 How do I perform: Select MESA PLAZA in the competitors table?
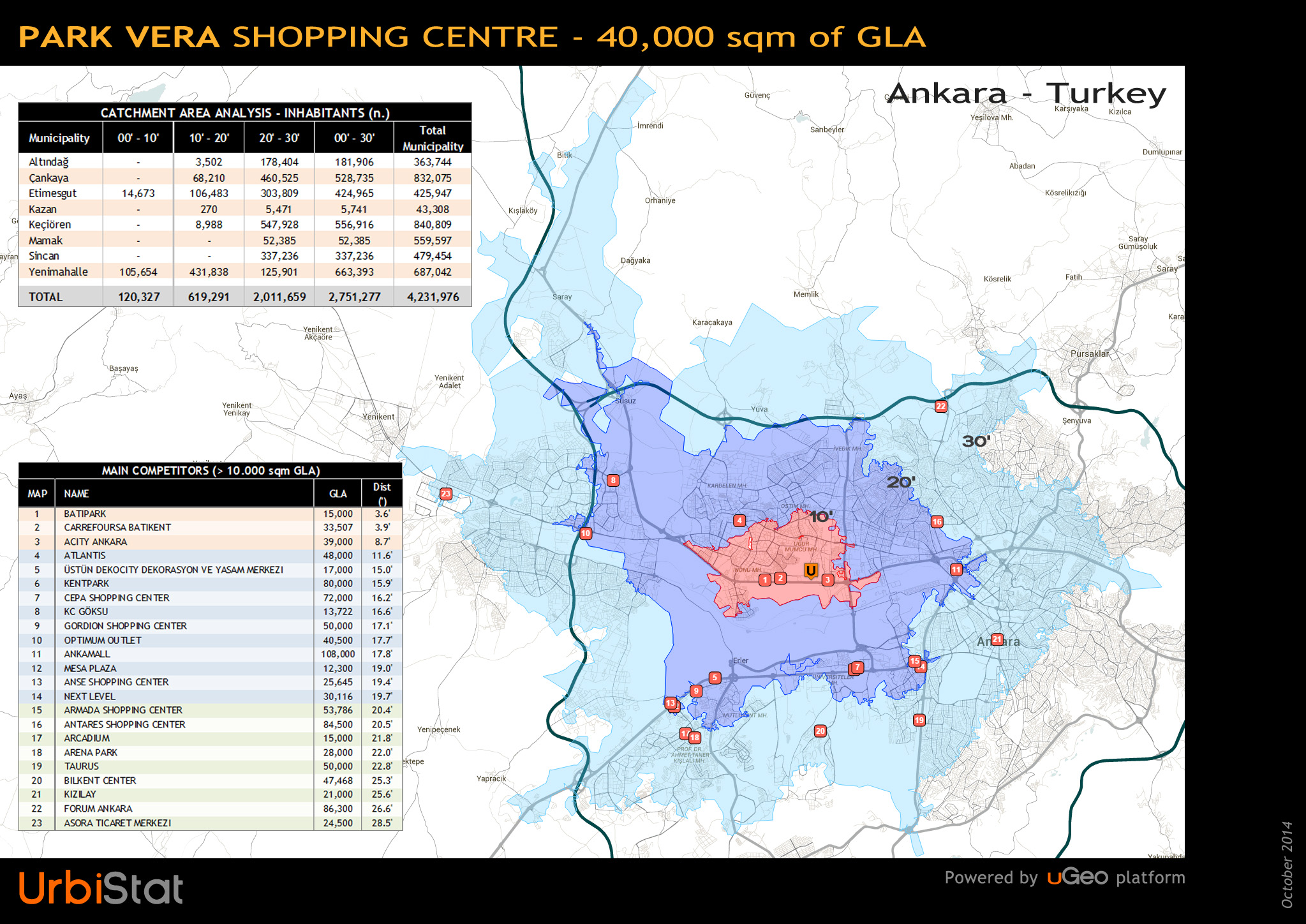coord(90,668)
